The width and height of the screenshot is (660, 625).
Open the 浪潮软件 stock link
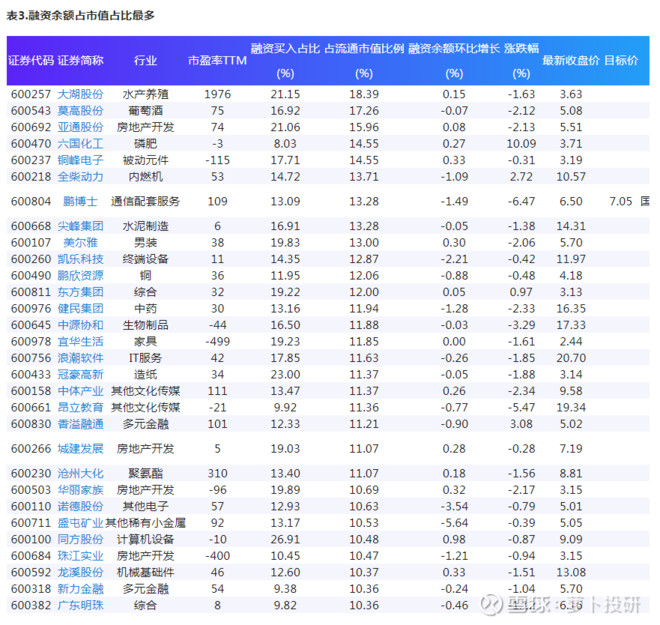point(80,358)
